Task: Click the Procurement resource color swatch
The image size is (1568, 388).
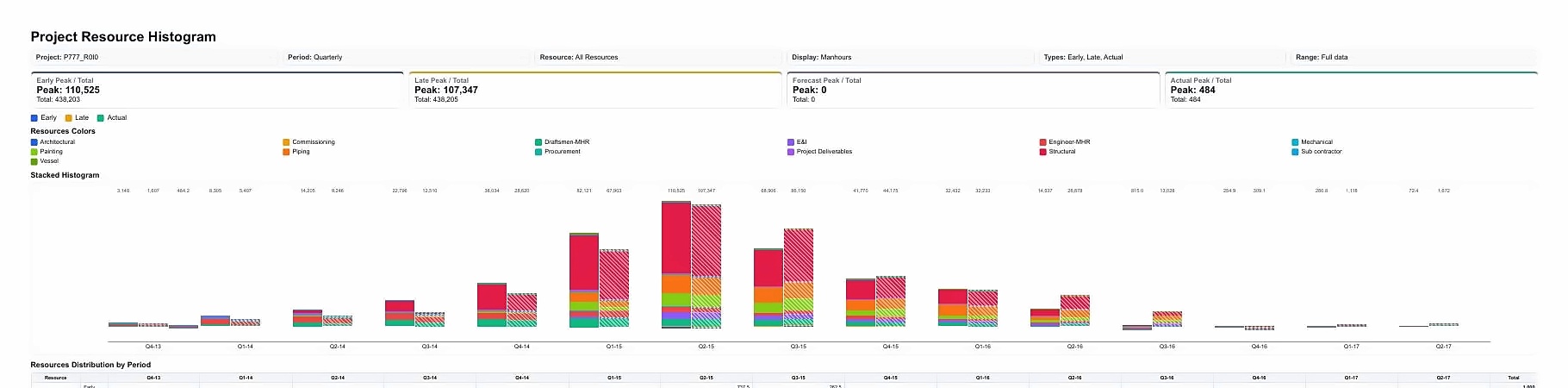Action: coord(538,152)
